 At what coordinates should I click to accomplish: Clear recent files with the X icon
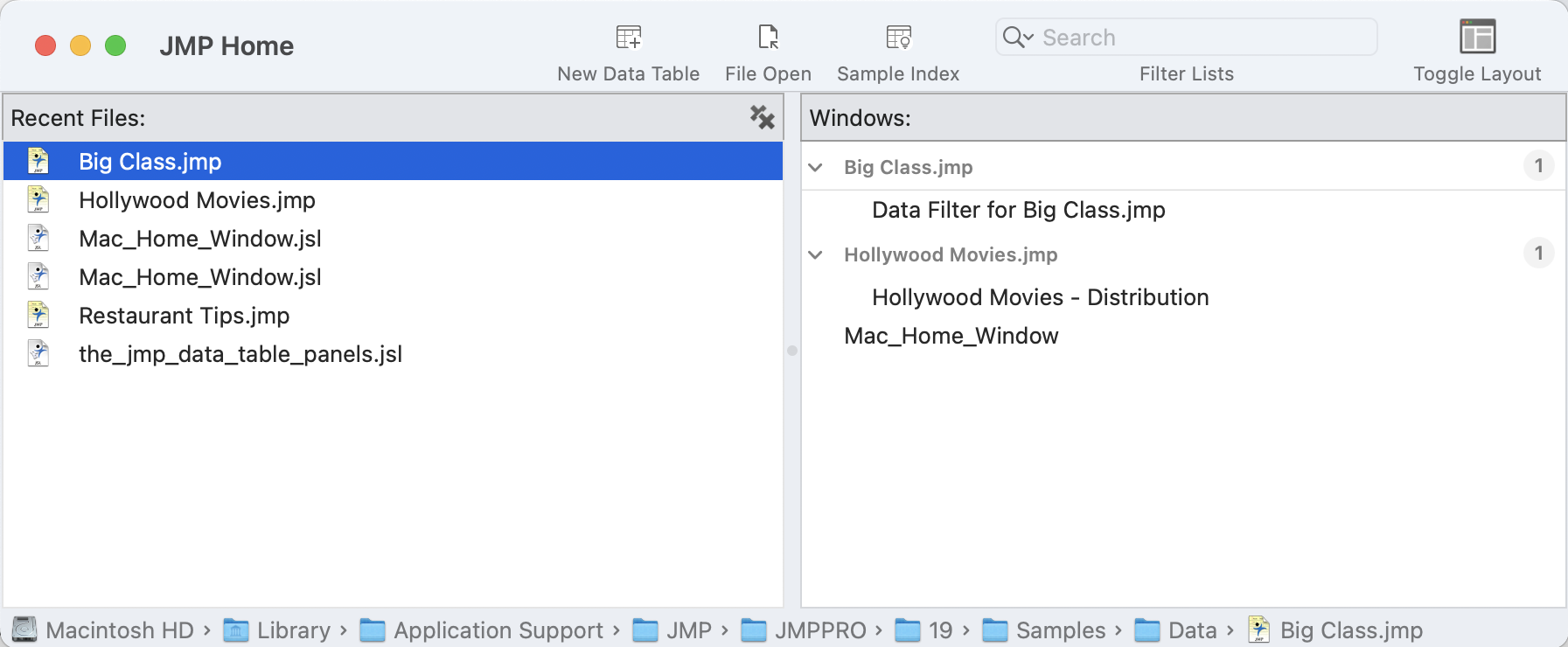pos(762,117)
